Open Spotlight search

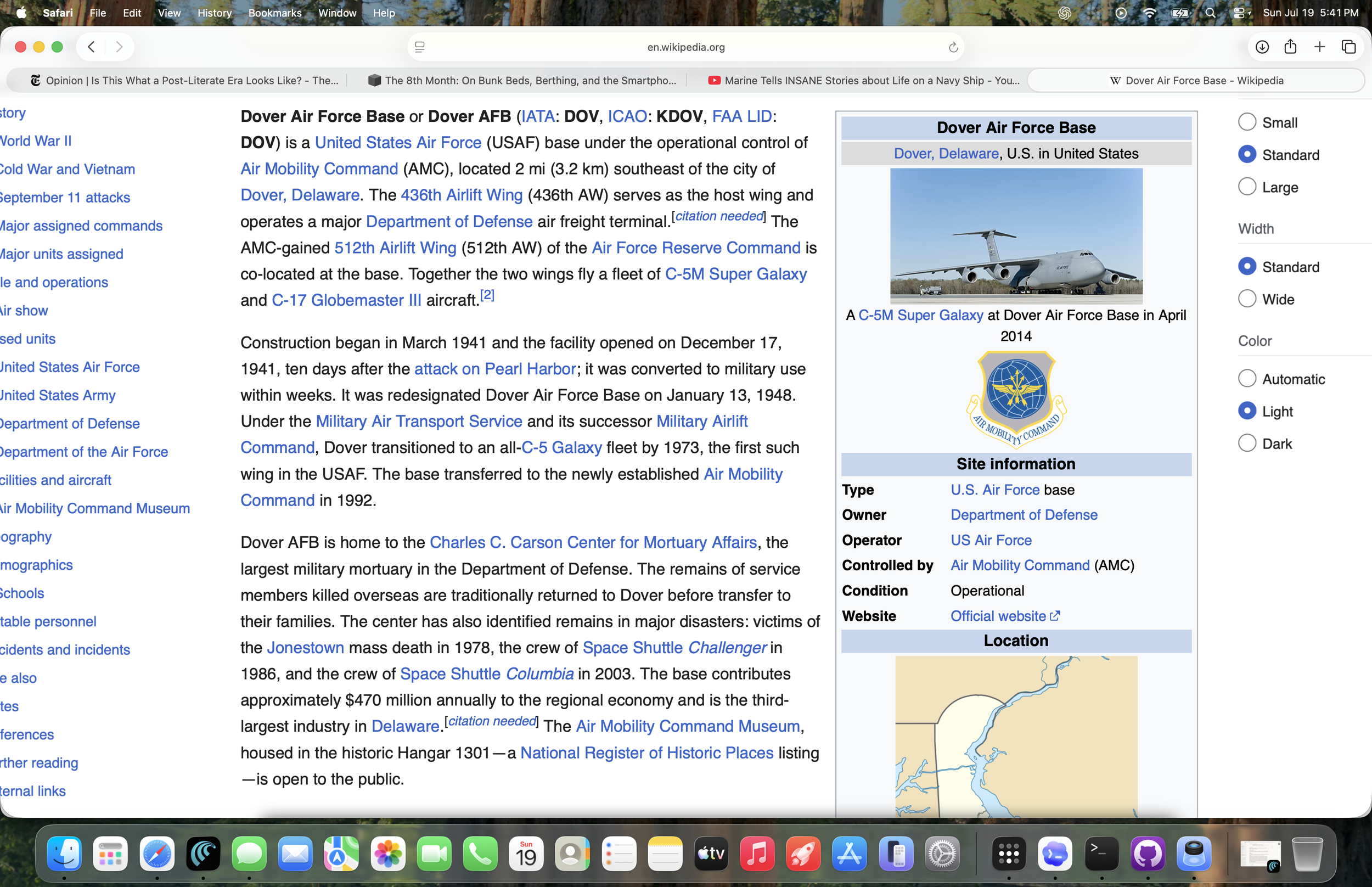pos(1210,13)
